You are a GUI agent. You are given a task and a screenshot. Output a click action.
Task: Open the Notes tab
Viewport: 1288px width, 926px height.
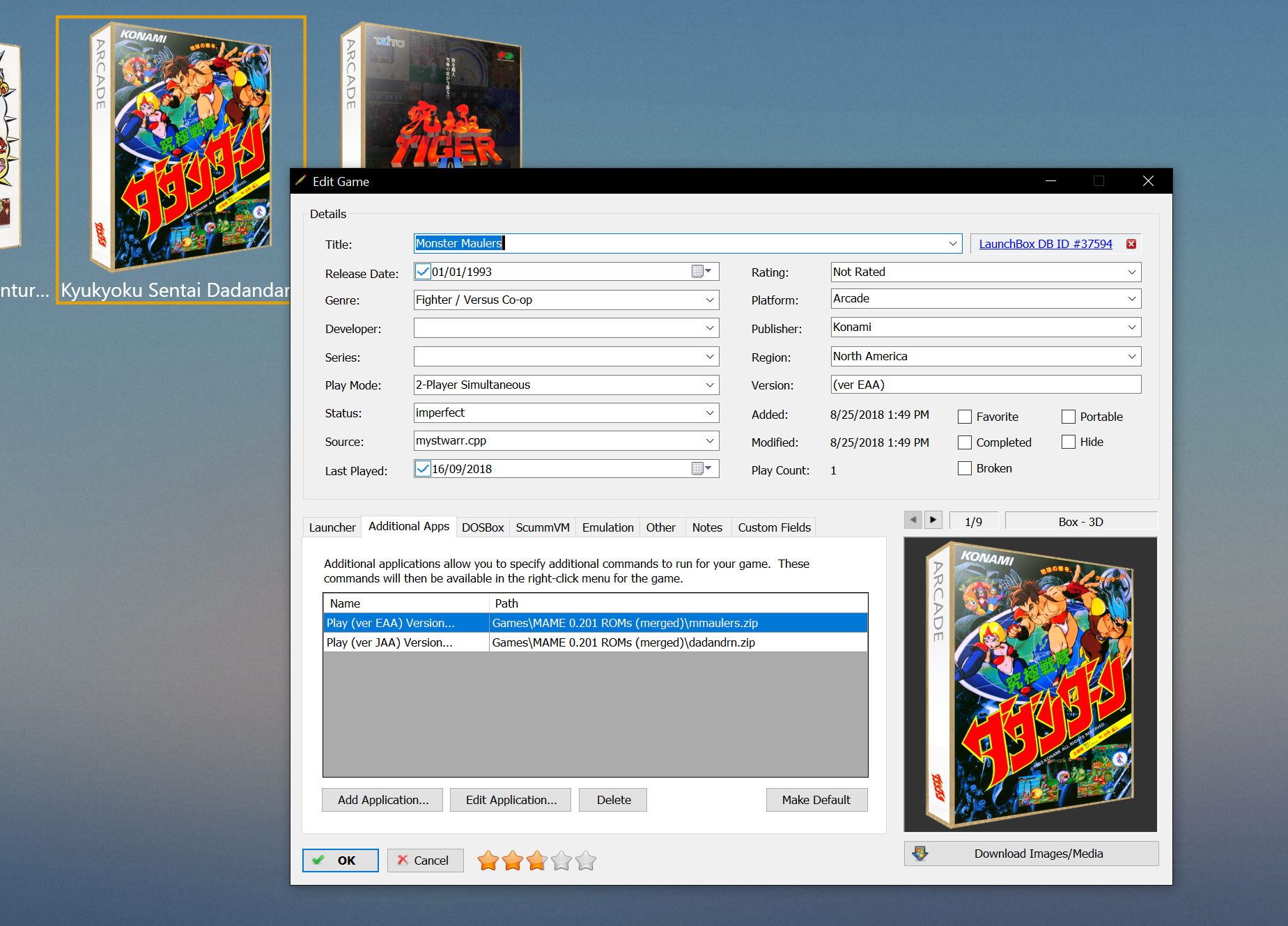[707, 527]
